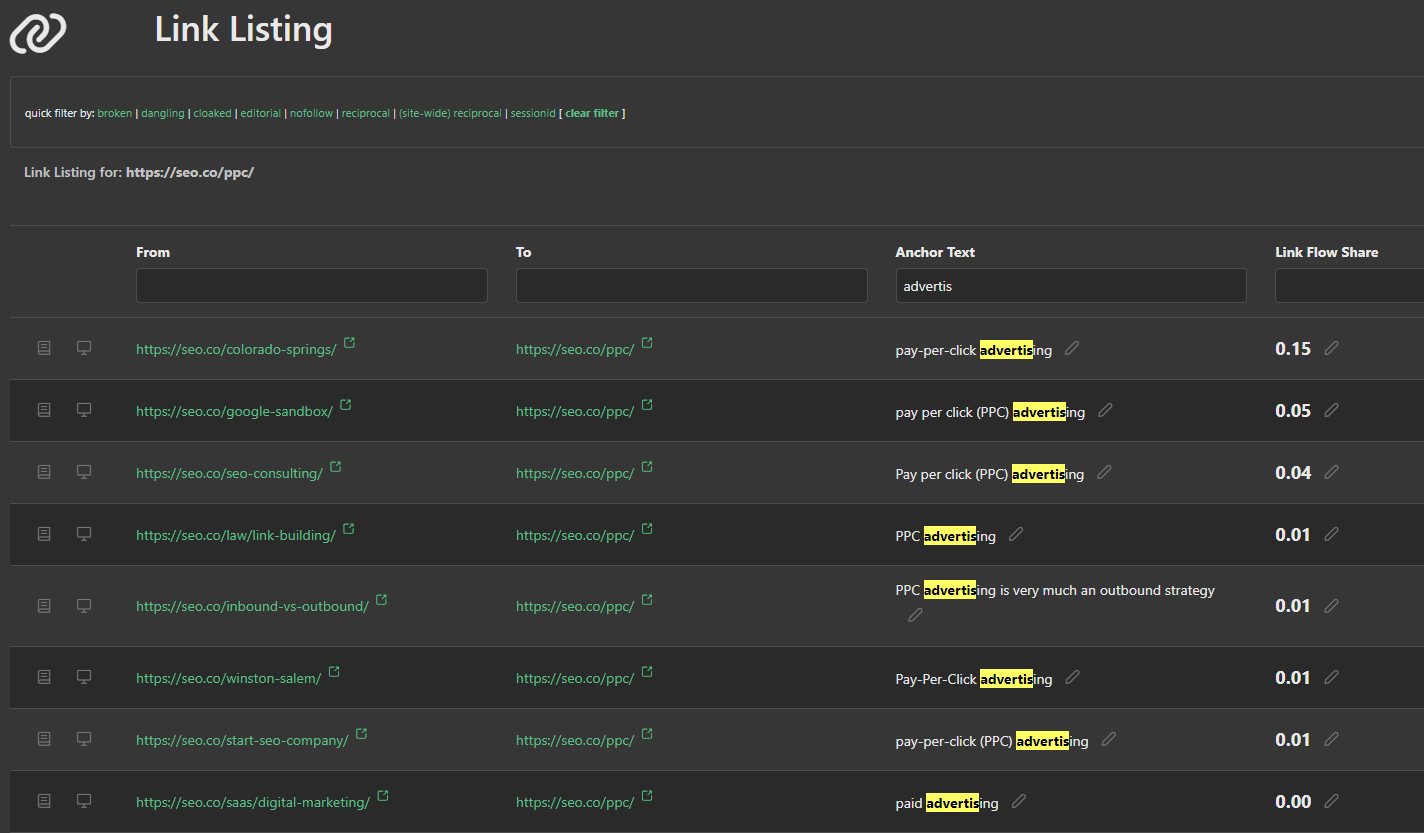Filter links by broken
Screen dimensions: 1424x833
point(114,114)
